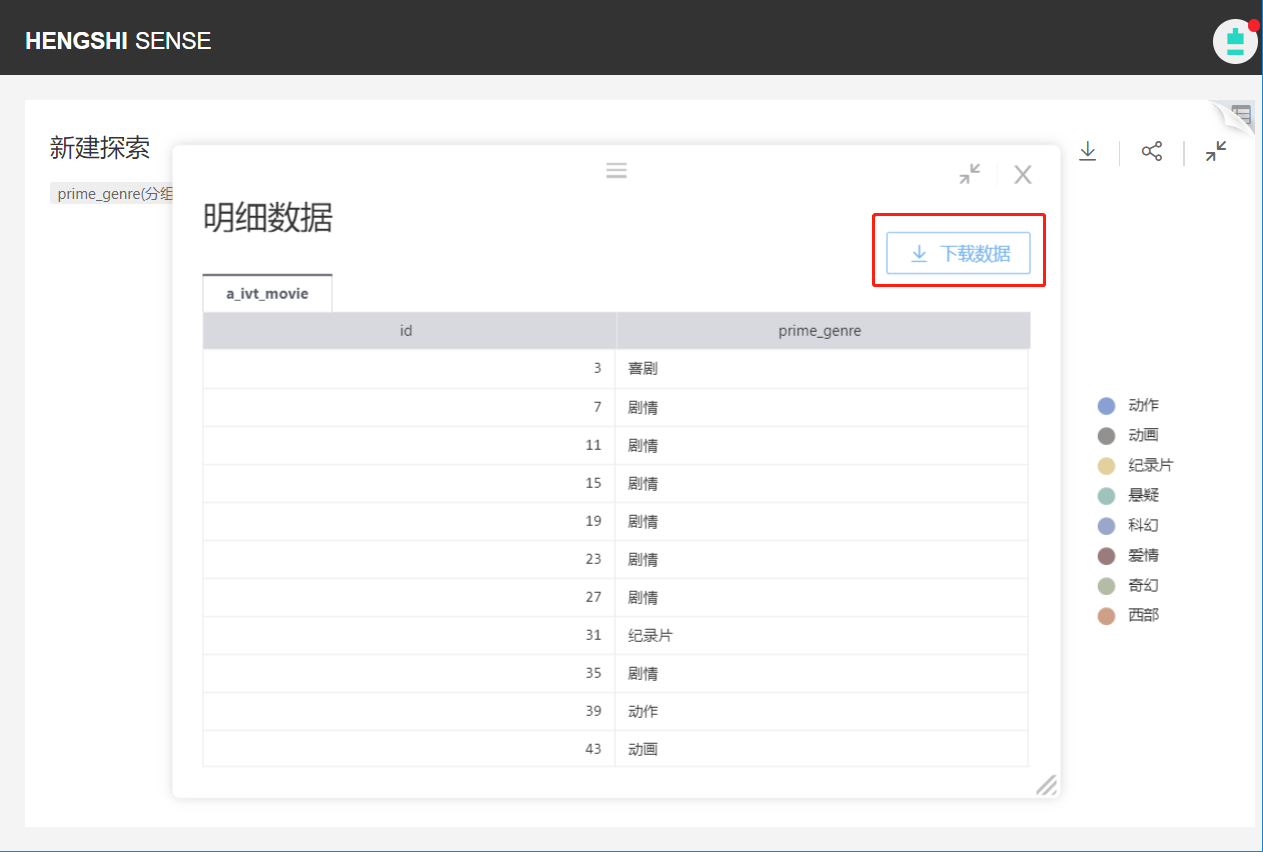Click the 动画 cell in the table
Image resolution: width=1263 pixels, height=852 pixels.
click(x=822, y=749)
